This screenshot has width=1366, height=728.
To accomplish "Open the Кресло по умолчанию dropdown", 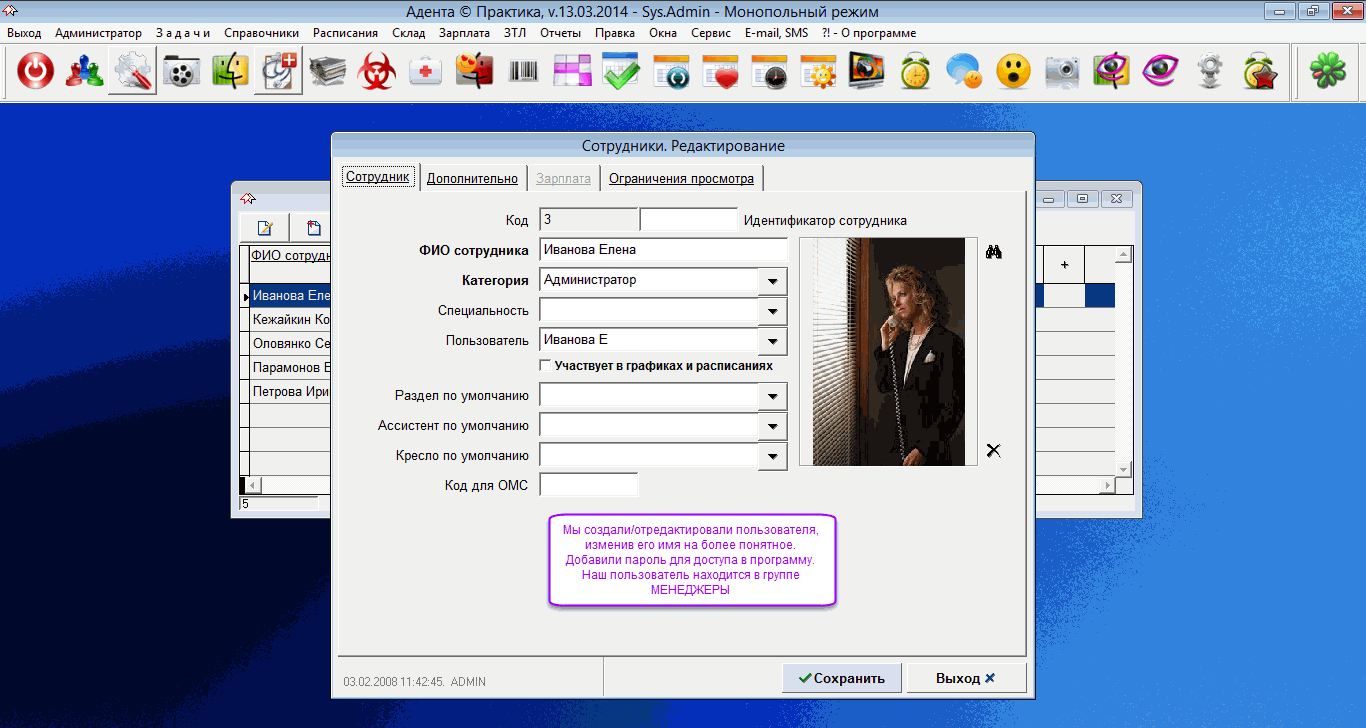I will click(773, 456).
